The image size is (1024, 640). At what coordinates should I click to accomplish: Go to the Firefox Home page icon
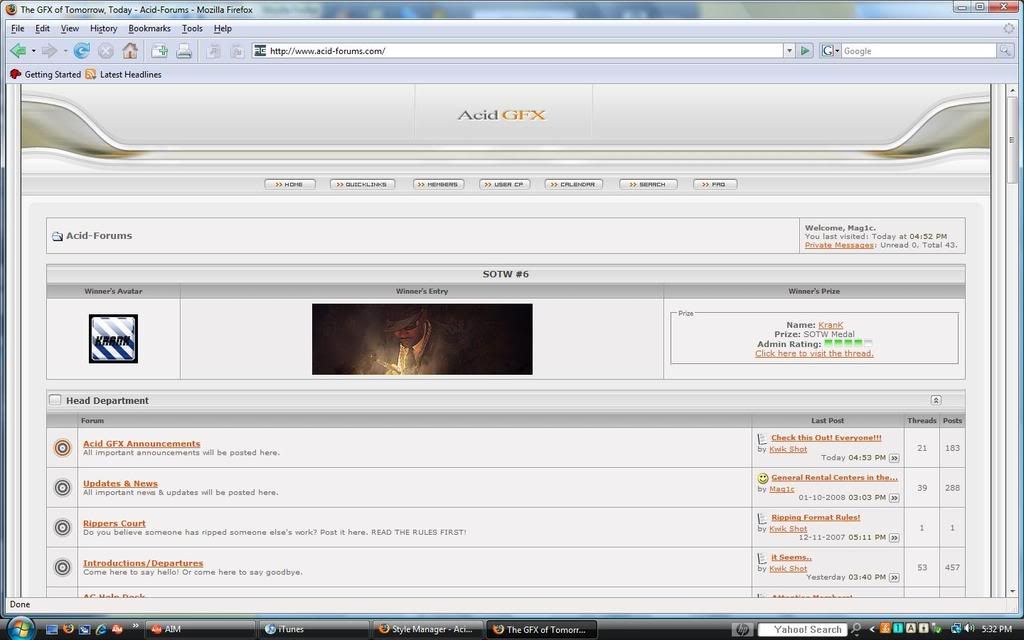[130, 51]
